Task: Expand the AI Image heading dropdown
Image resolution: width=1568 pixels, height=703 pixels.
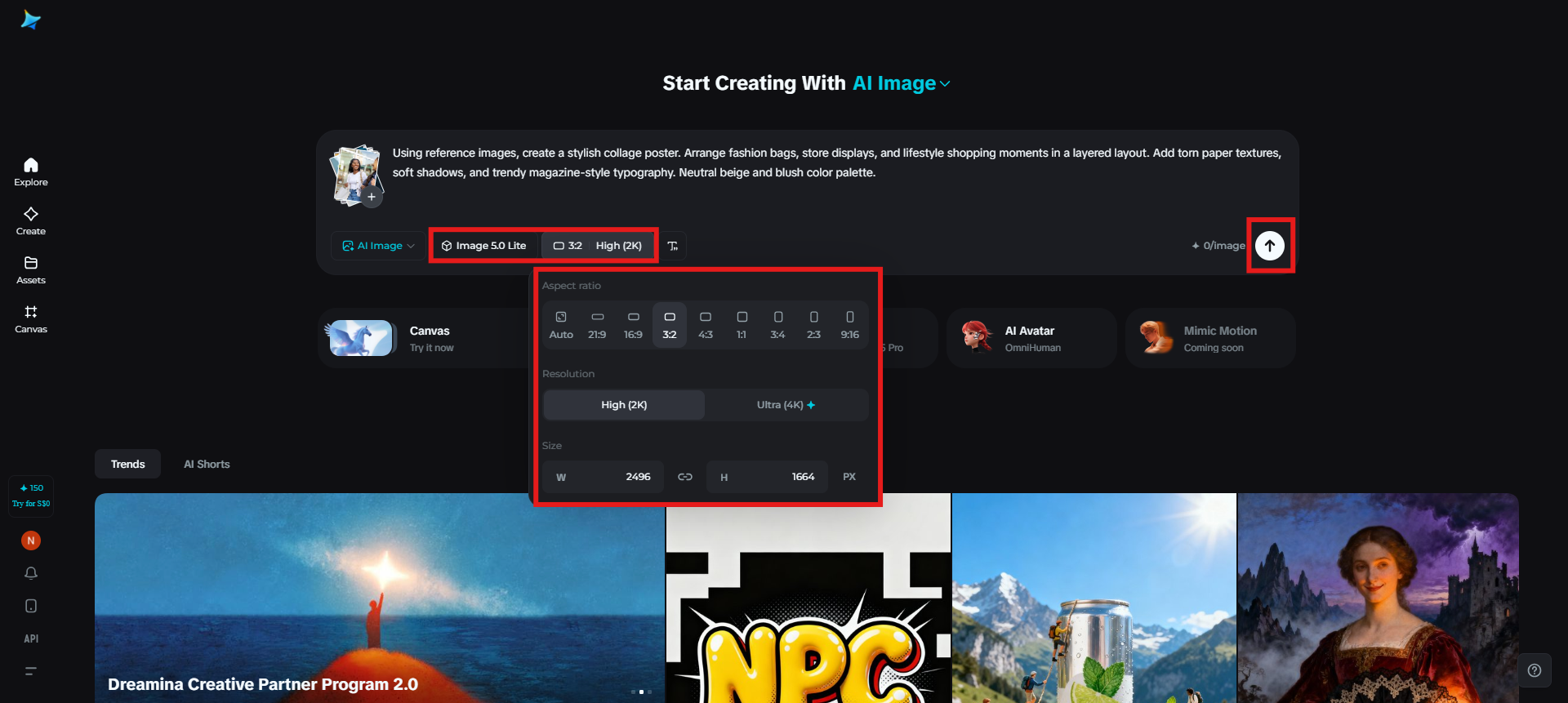Action: click(x=902, y=83)
